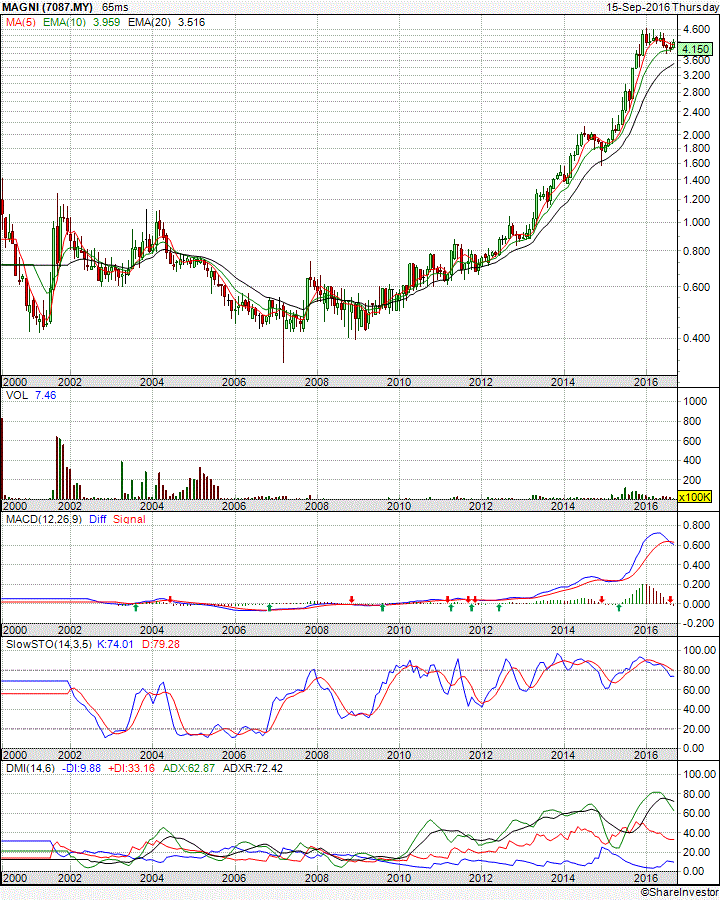Image resolution: width=720 pixels, height=900 pixels.
Task: Select the MACD(12,26,9) indicator label
Action: click(x=44, y=519)
